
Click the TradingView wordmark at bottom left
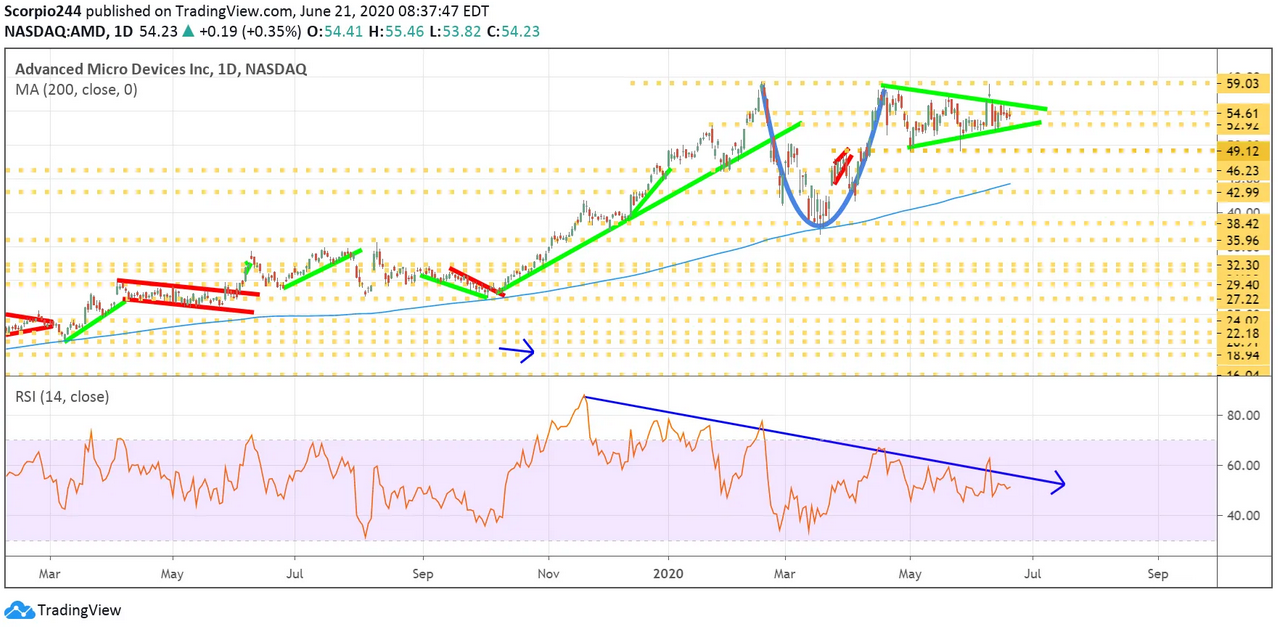[x=79, y=610]
